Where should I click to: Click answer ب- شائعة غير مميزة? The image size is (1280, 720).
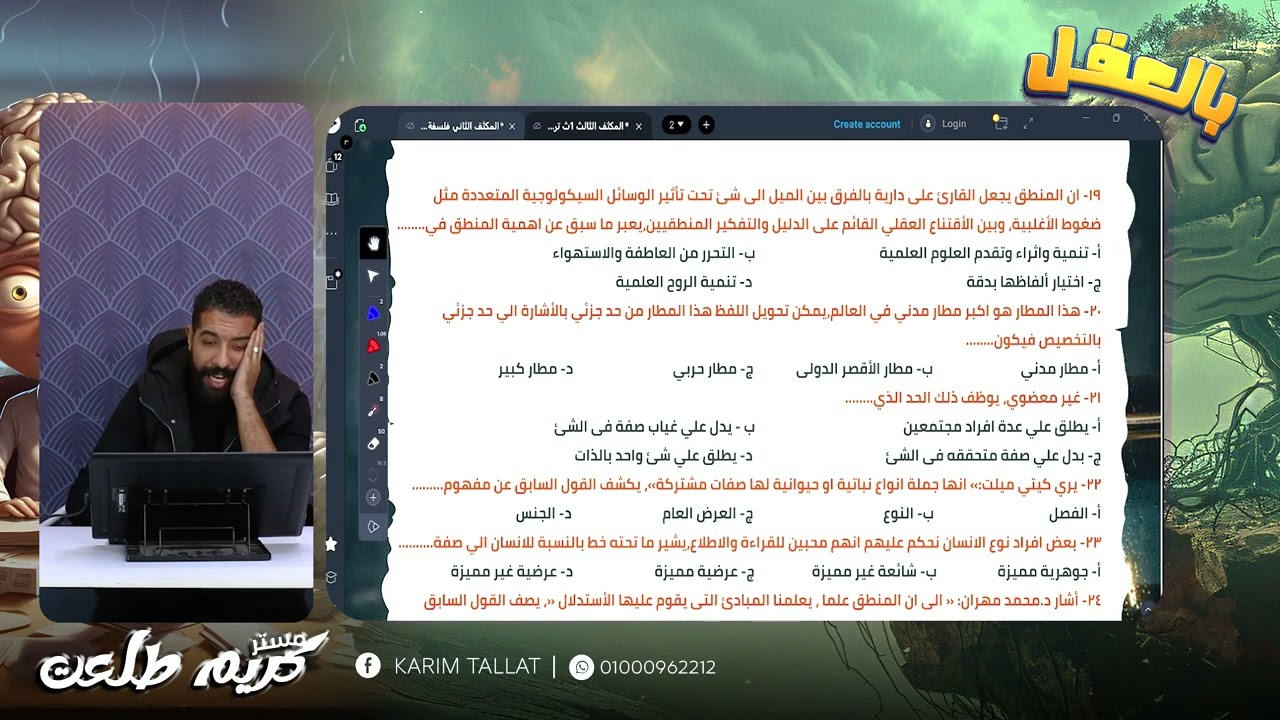(873, 572)
